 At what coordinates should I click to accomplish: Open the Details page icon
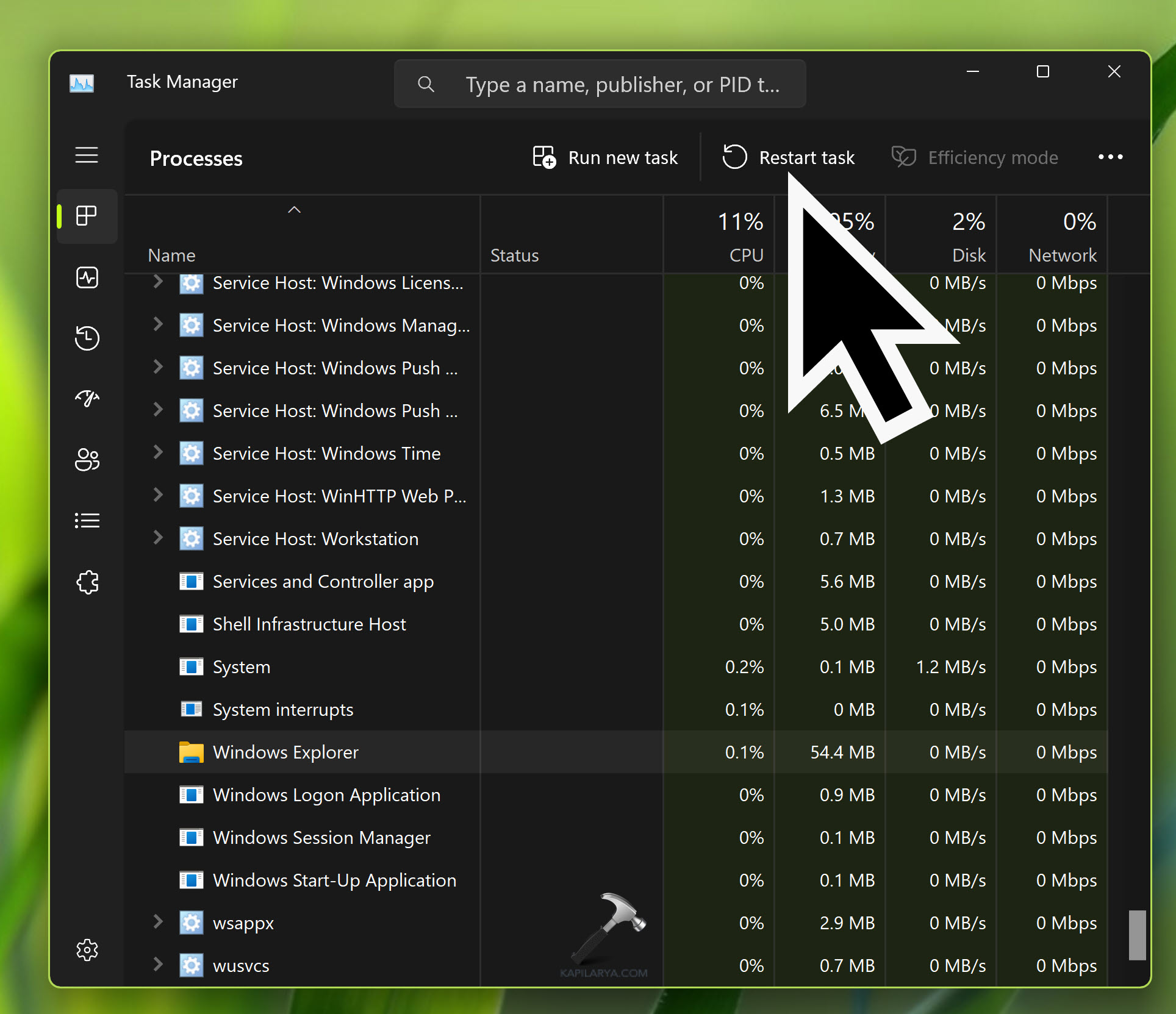tap(87, 520)
